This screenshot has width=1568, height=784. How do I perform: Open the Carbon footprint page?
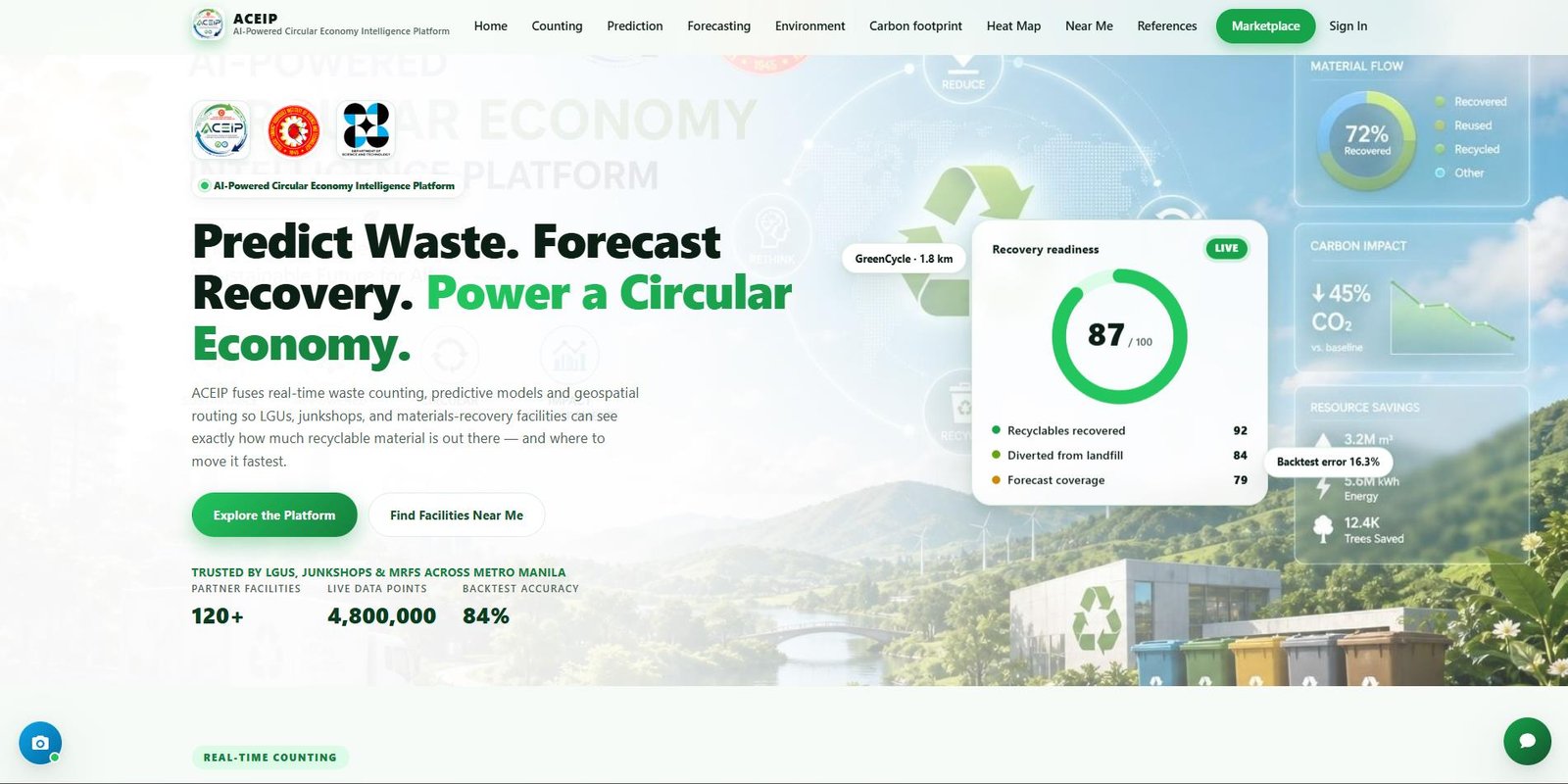point(915,26)
